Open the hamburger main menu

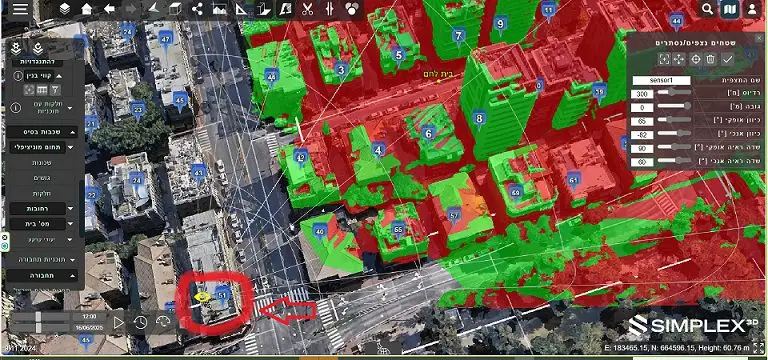20,9
